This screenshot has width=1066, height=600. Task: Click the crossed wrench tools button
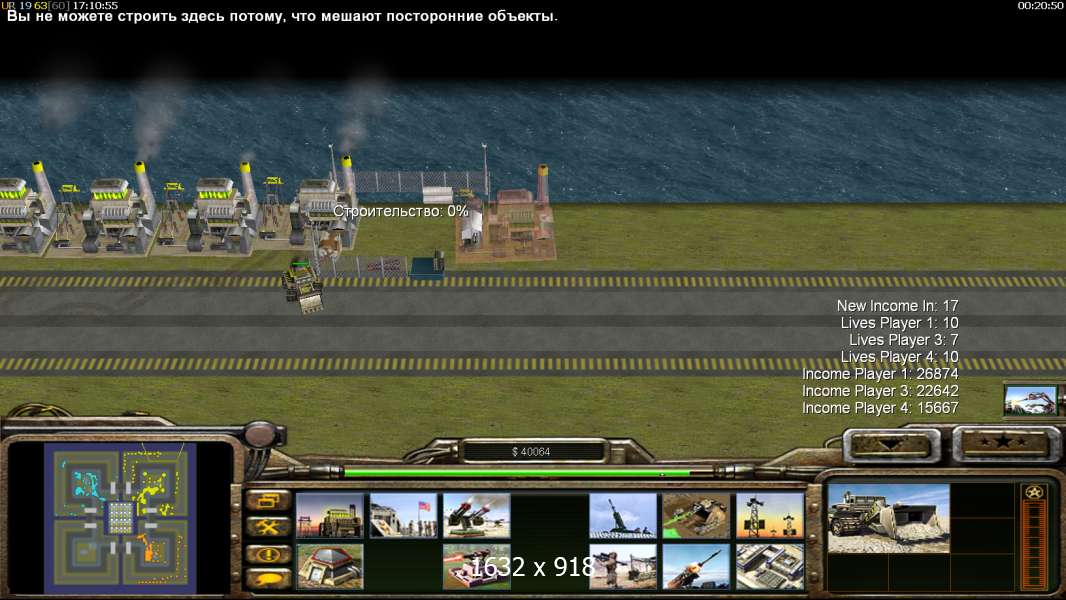click(268, 527)
